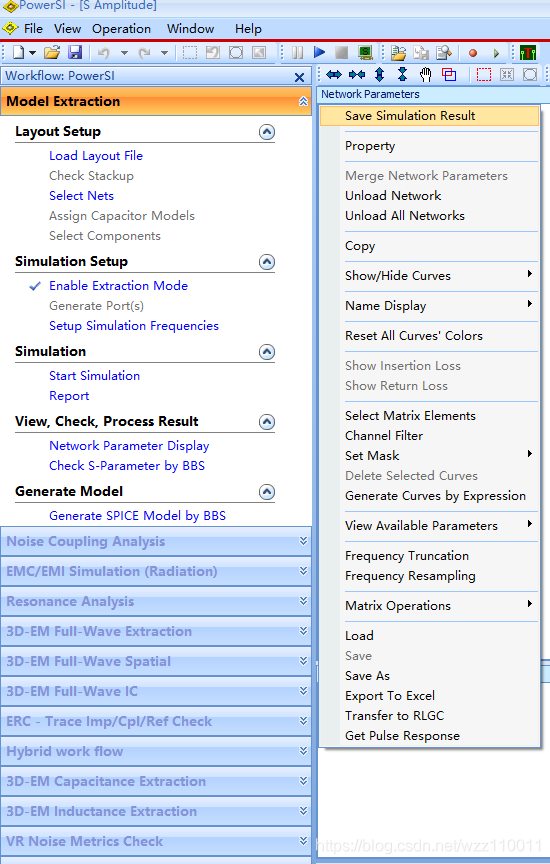Click the overlapping red-blue rectangles icon
This screenshot has width=550, height=864.
coord(449,74)
